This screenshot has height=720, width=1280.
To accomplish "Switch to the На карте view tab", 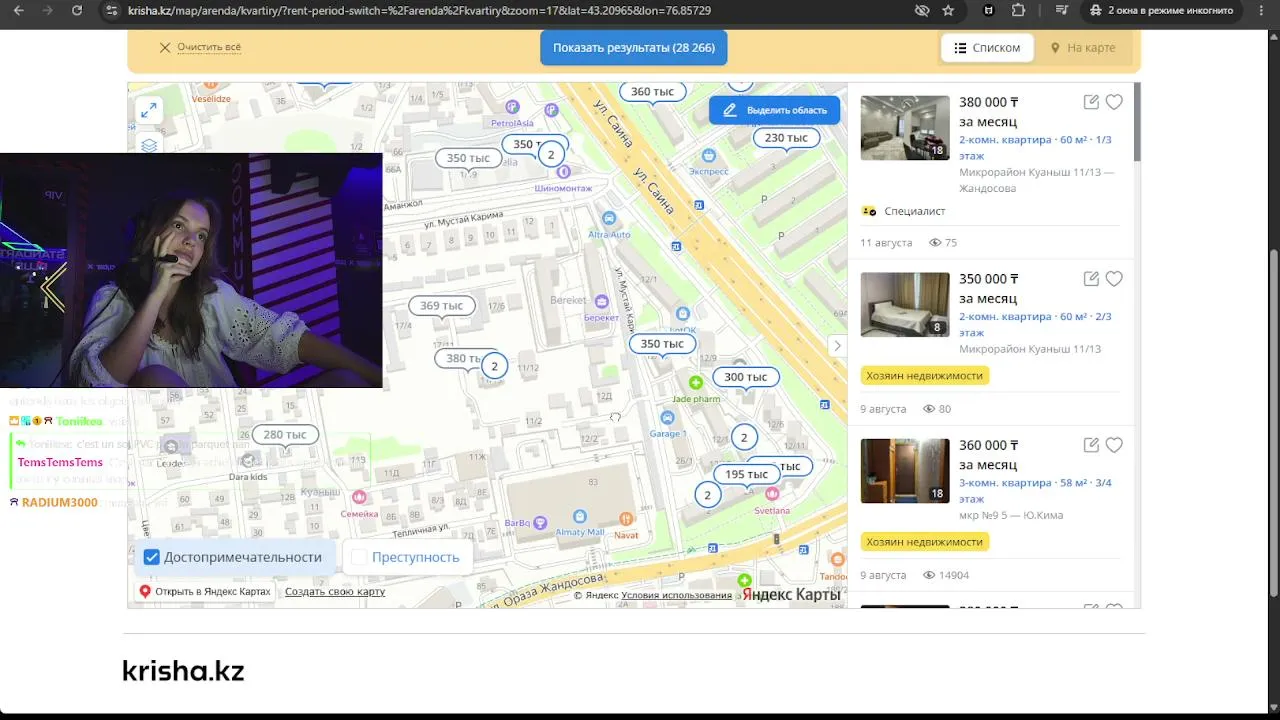I will (x=1083, y=48).
